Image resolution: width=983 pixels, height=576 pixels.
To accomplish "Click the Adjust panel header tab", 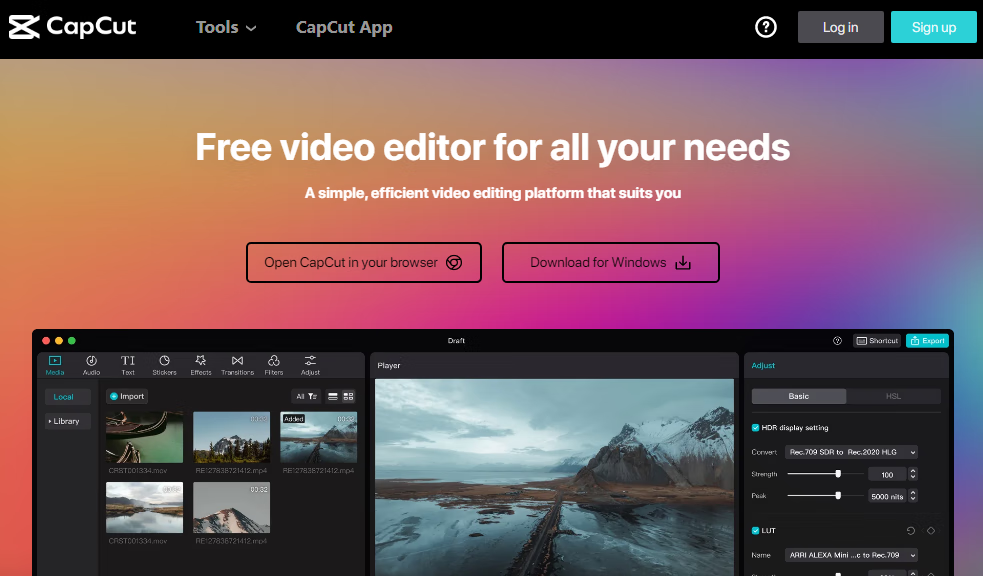I will coord(763,365).
